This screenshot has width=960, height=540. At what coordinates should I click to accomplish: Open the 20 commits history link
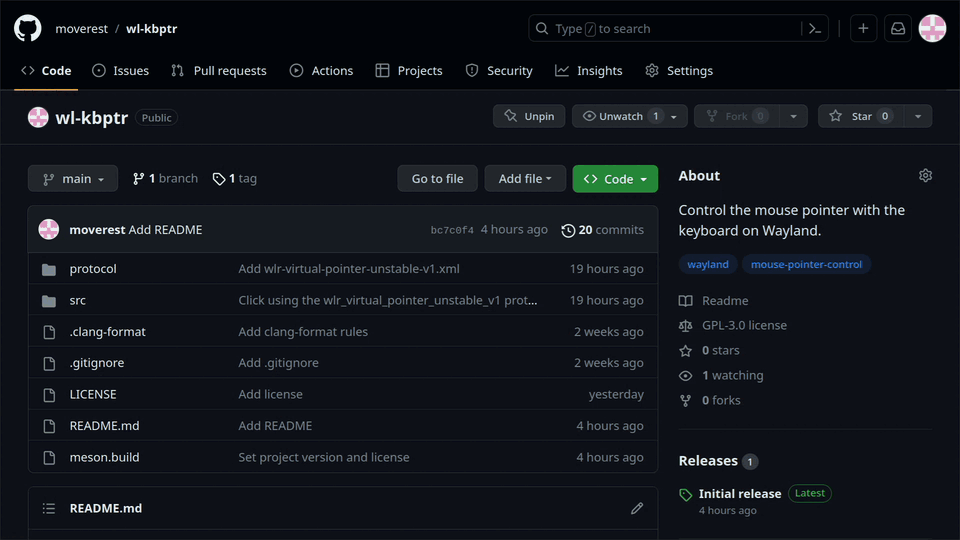click(x=602, y=230)
